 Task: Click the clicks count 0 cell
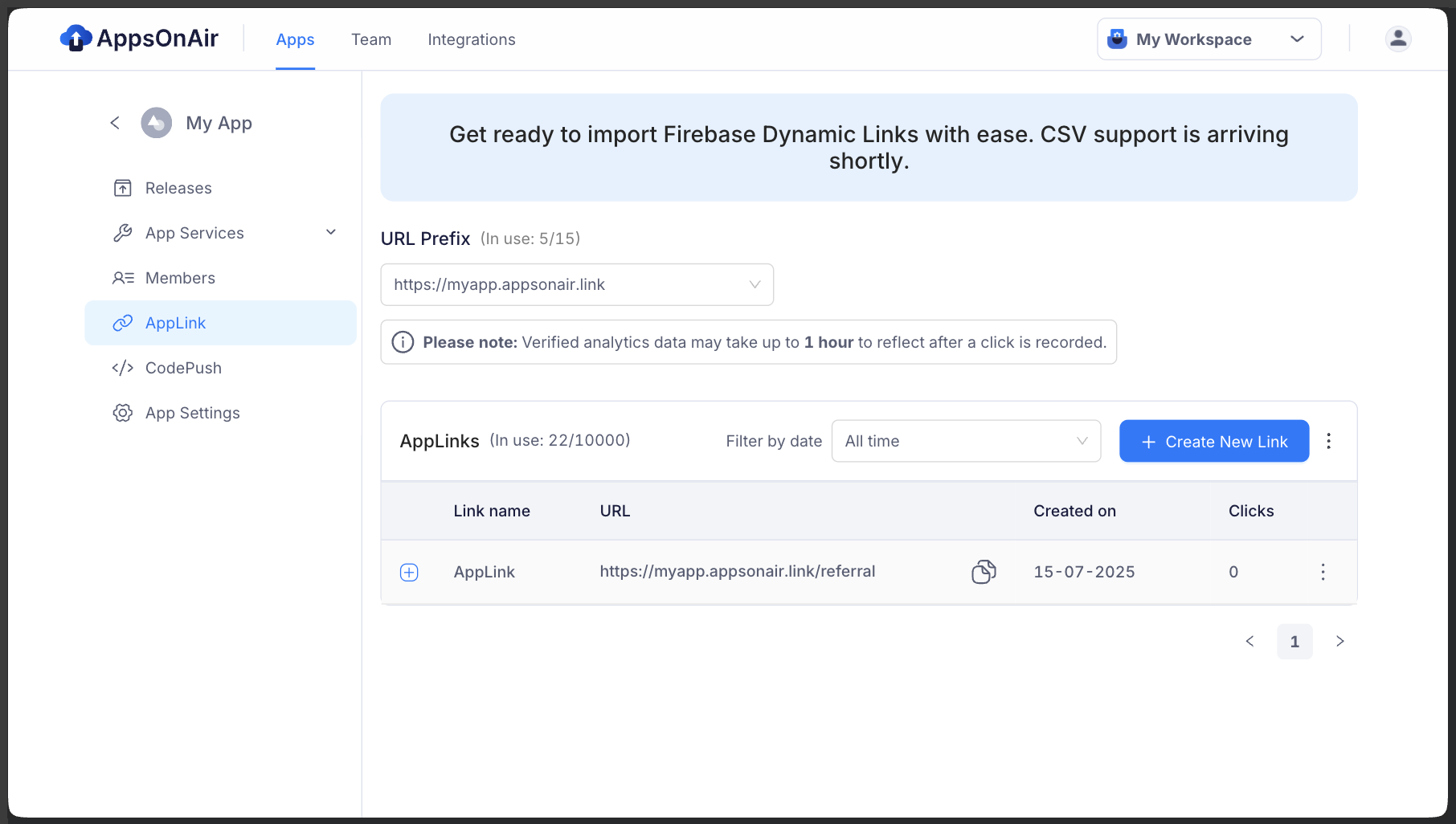click(x=1233, y=572)
